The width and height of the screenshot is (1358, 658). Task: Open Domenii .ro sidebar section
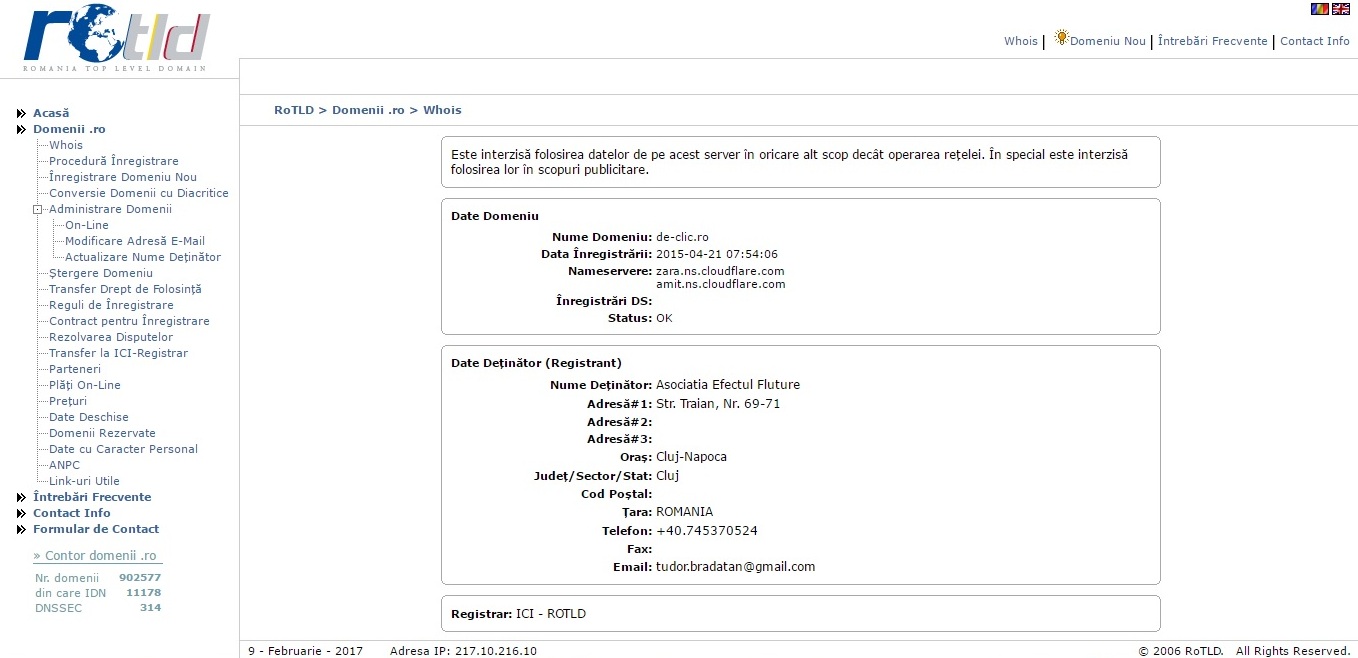(69, 130)
